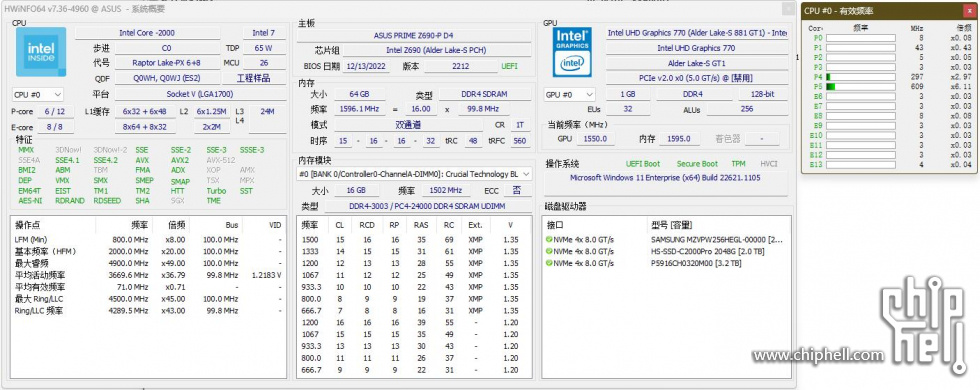
Task: Close the CPU #0 effective frequency window
Action: (x=969, y=11)
